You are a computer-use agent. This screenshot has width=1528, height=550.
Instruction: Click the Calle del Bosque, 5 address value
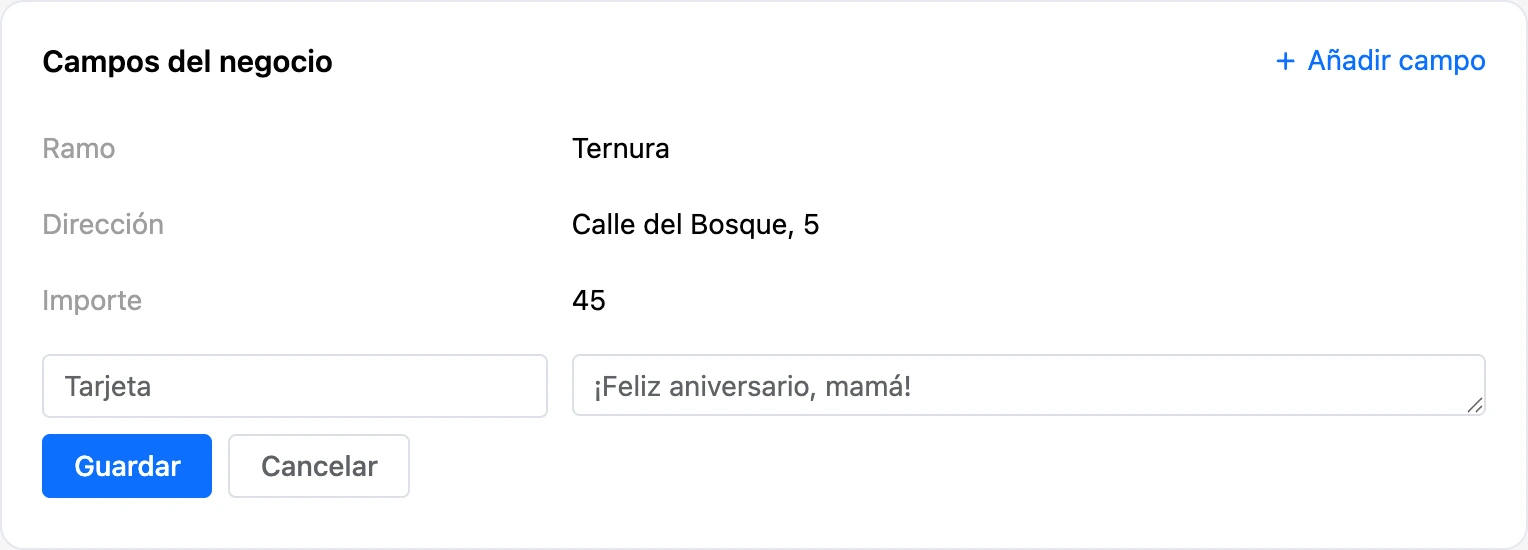click(696, 225)
